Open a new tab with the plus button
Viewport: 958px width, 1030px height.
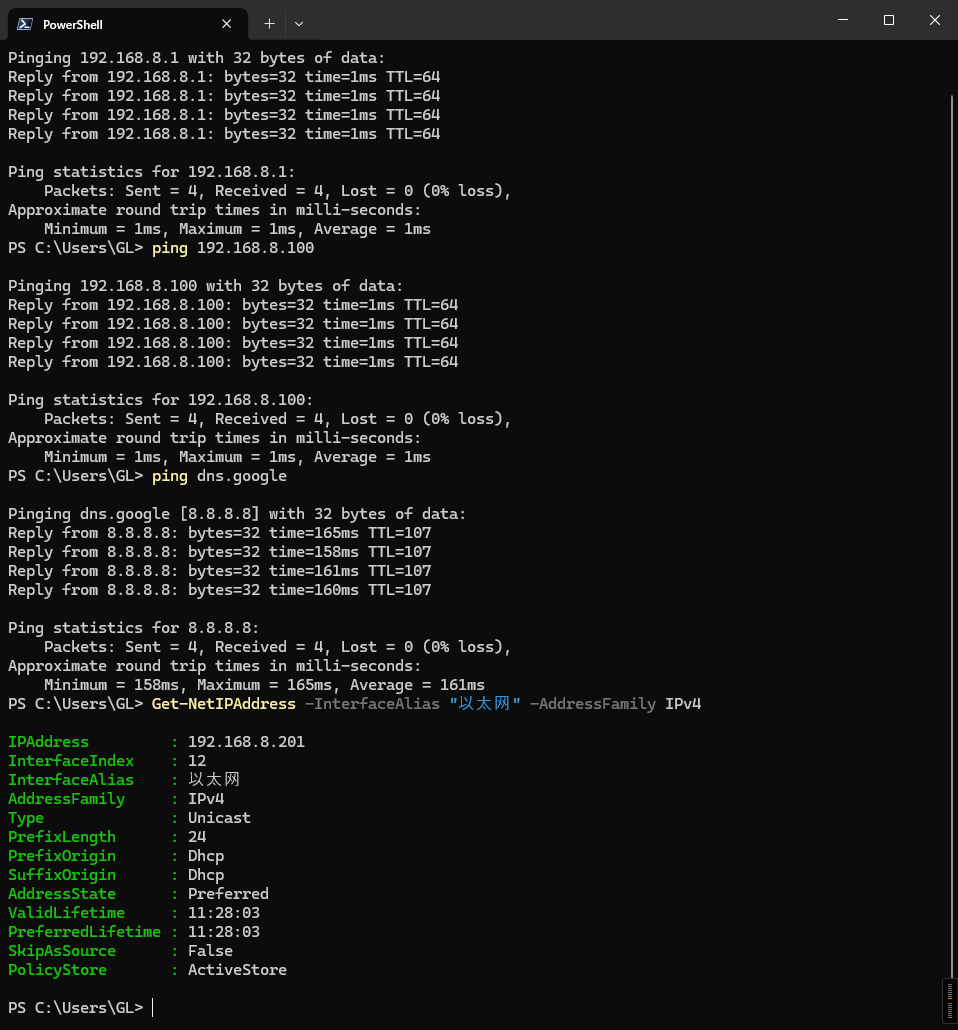[x=269, y=23]
